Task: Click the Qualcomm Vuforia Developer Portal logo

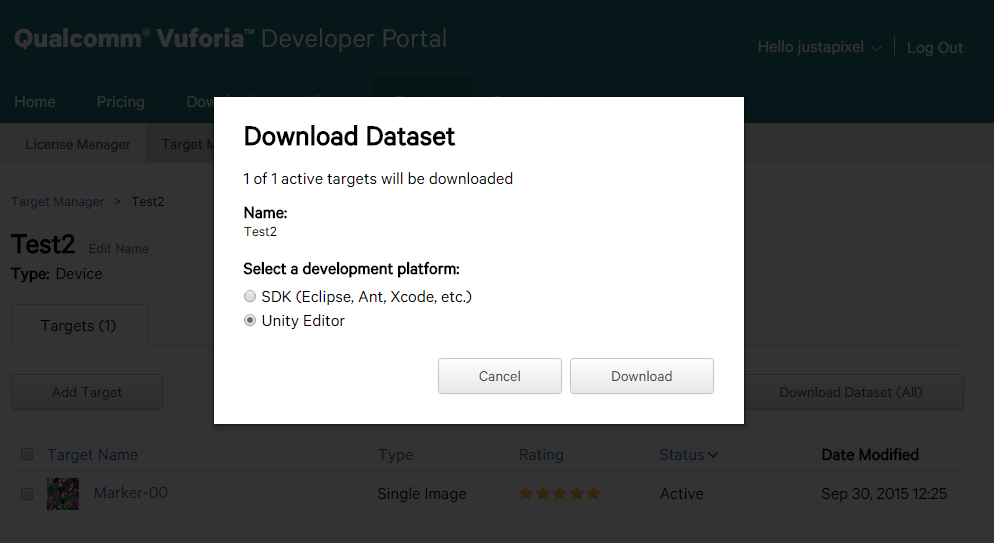Action: pos(231,39)
